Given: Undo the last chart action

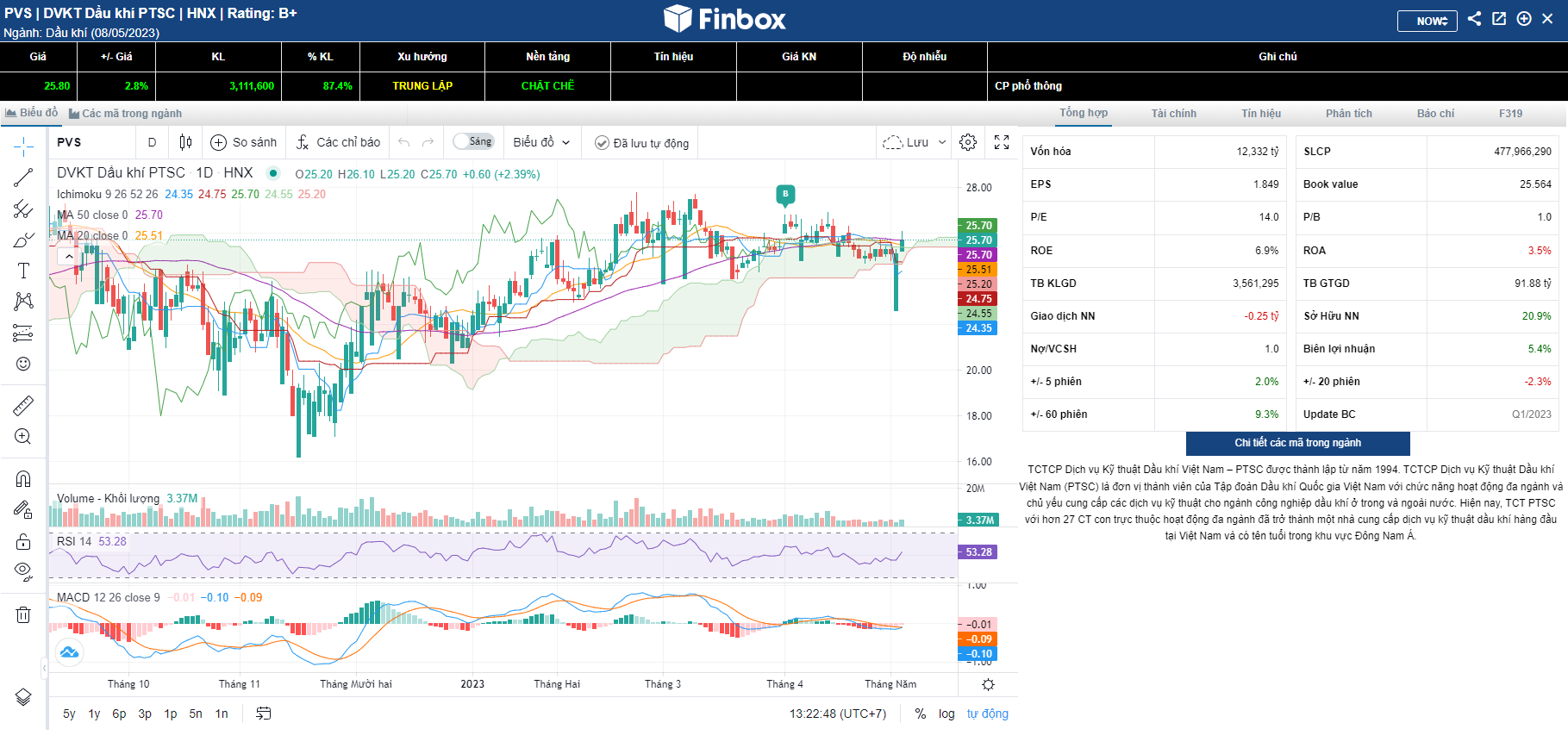Looking at the screenshot, I should [404, 142].
